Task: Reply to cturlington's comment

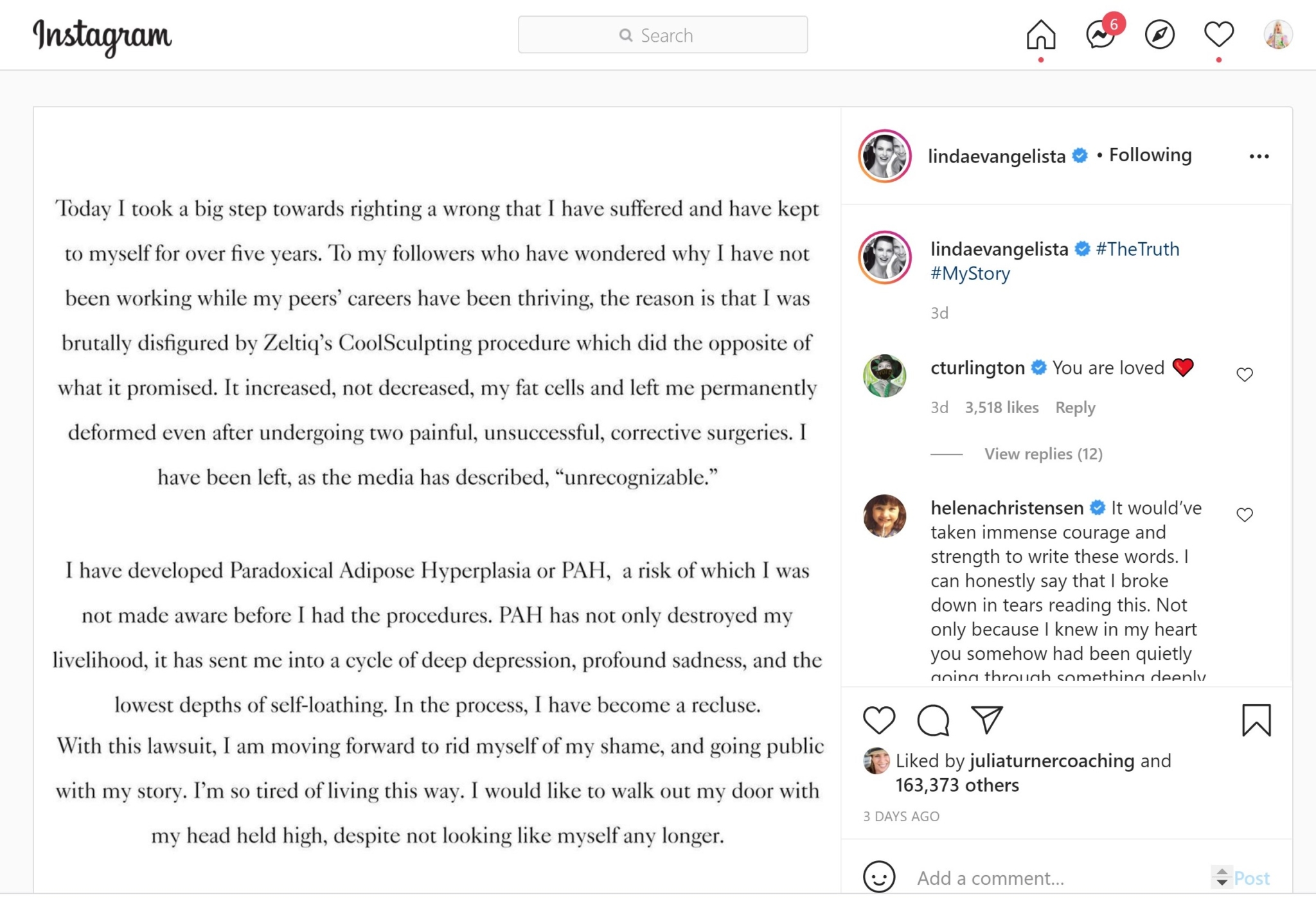Action: tap(1075, 408)
